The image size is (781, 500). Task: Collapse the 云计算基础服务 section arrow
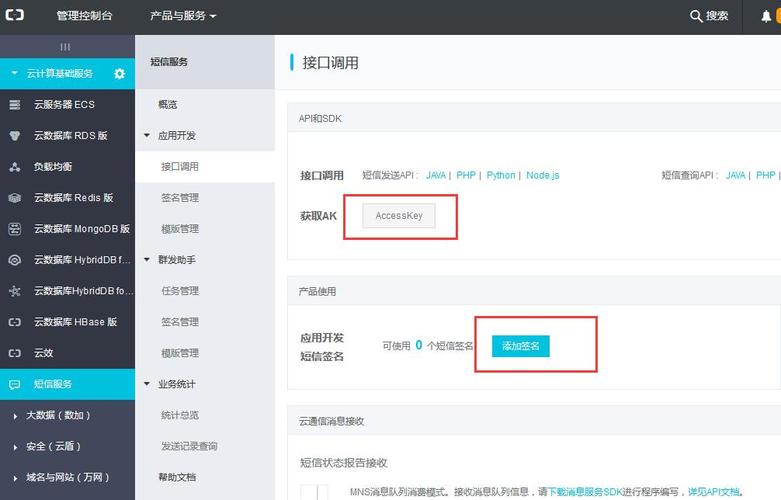click(x=14, y=73)
